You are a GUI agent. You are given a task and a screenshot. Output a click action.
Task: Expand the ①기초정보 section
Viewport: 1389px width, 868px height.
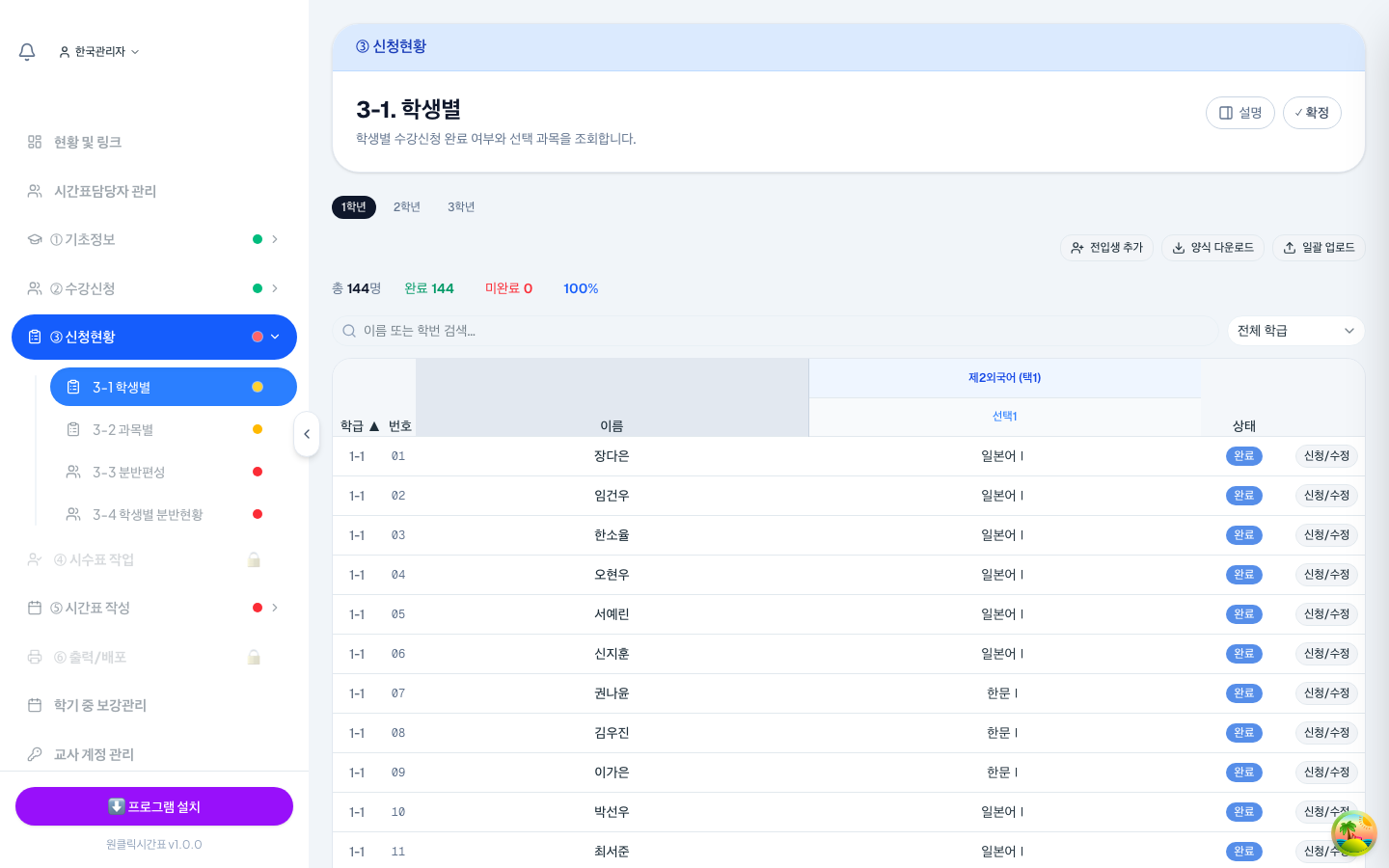click(154, 239)
